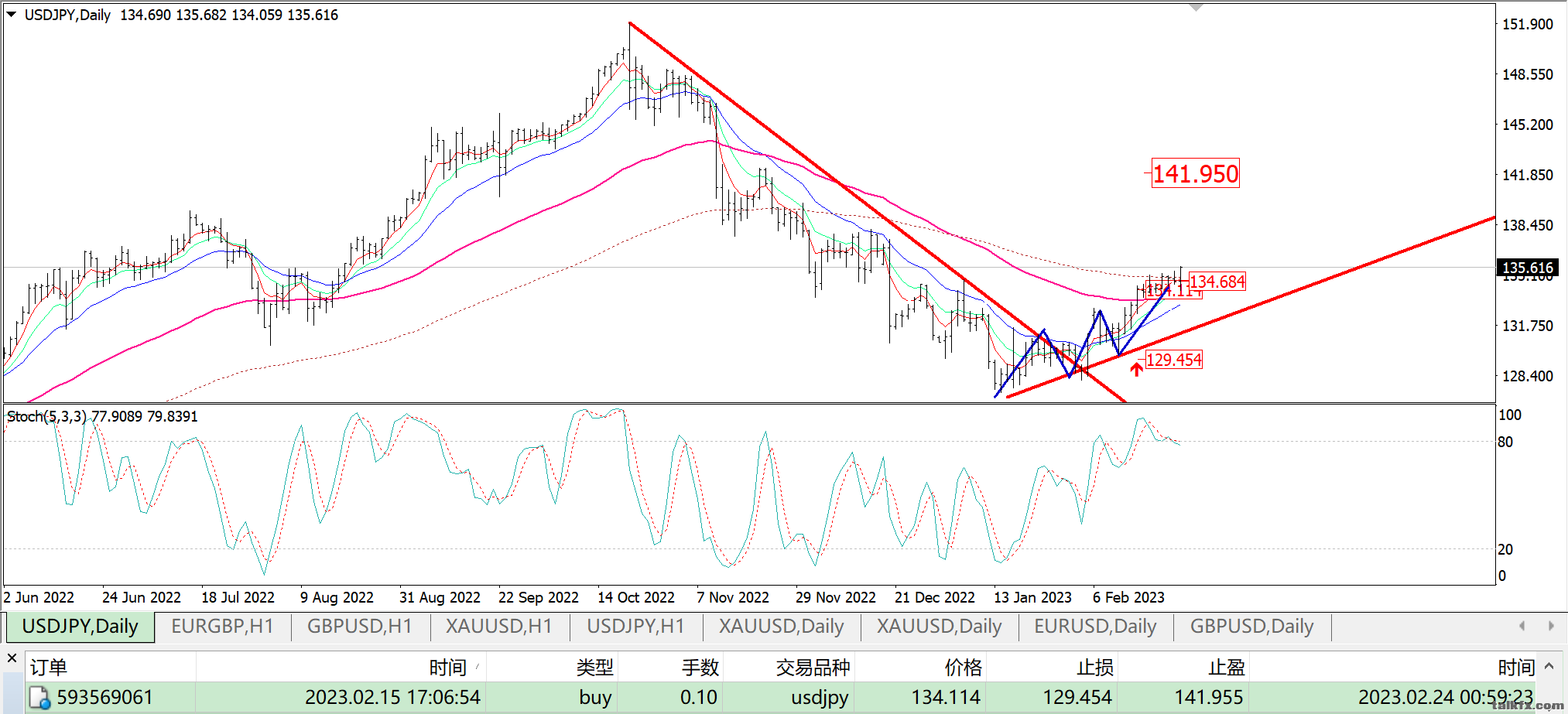Switch to the USDJPY,H1 chart tab
The image size is (1568, 714).
pos(635,627)
